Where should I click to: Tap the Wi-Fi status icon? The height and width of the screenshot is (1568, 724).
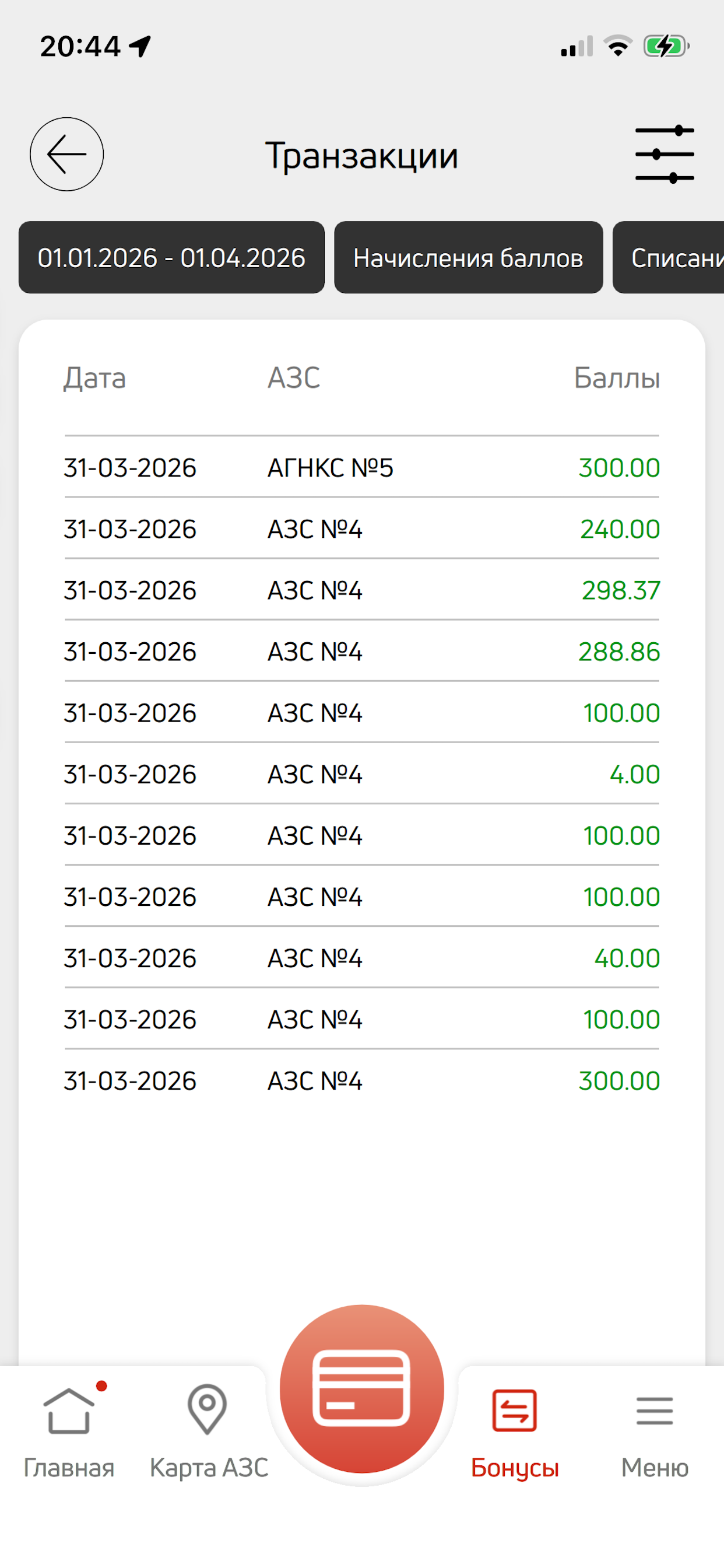tap(618, 46)
